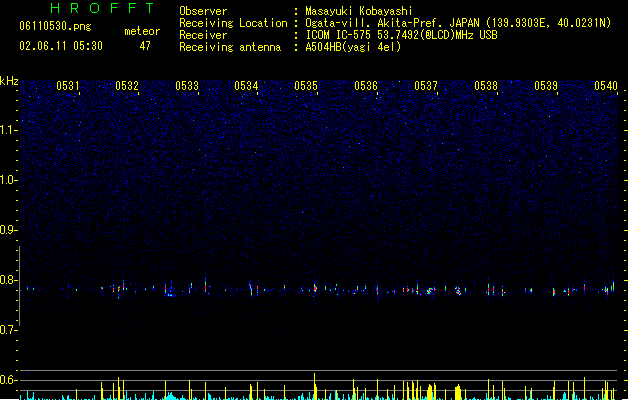This screenshot has width=629, height=400.
Task: Click the 0.9 kHz axis label
Action: [8, 230]
